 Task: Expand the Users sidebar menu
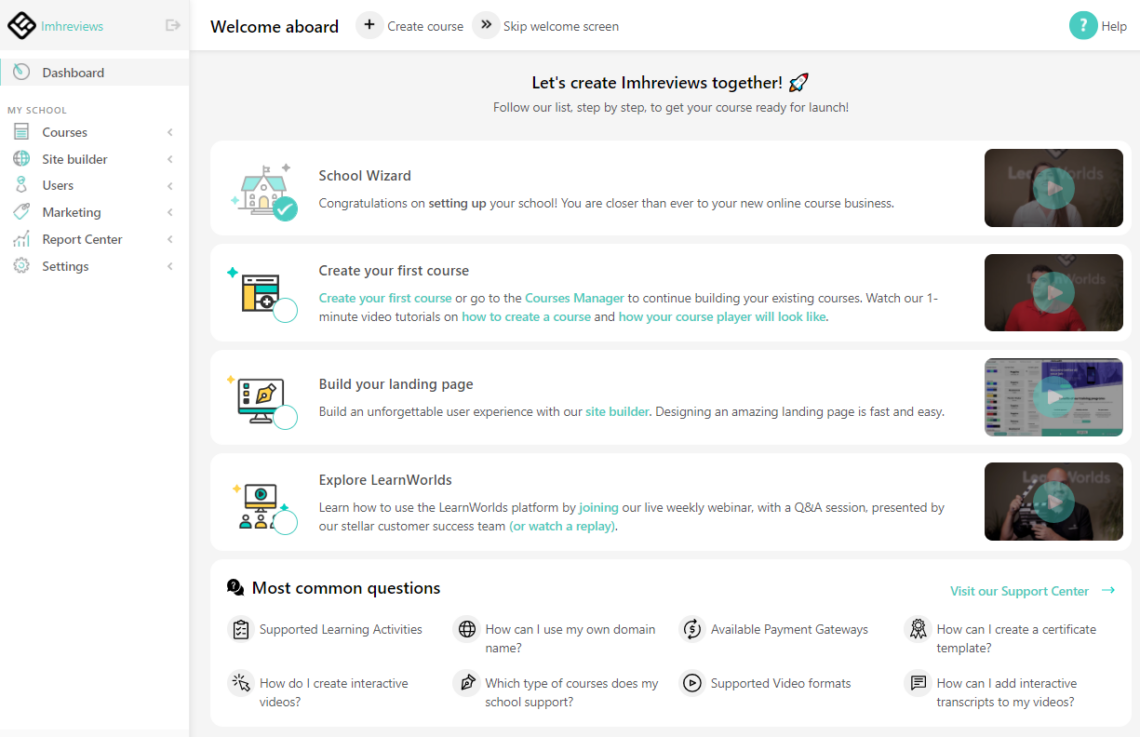169,185
